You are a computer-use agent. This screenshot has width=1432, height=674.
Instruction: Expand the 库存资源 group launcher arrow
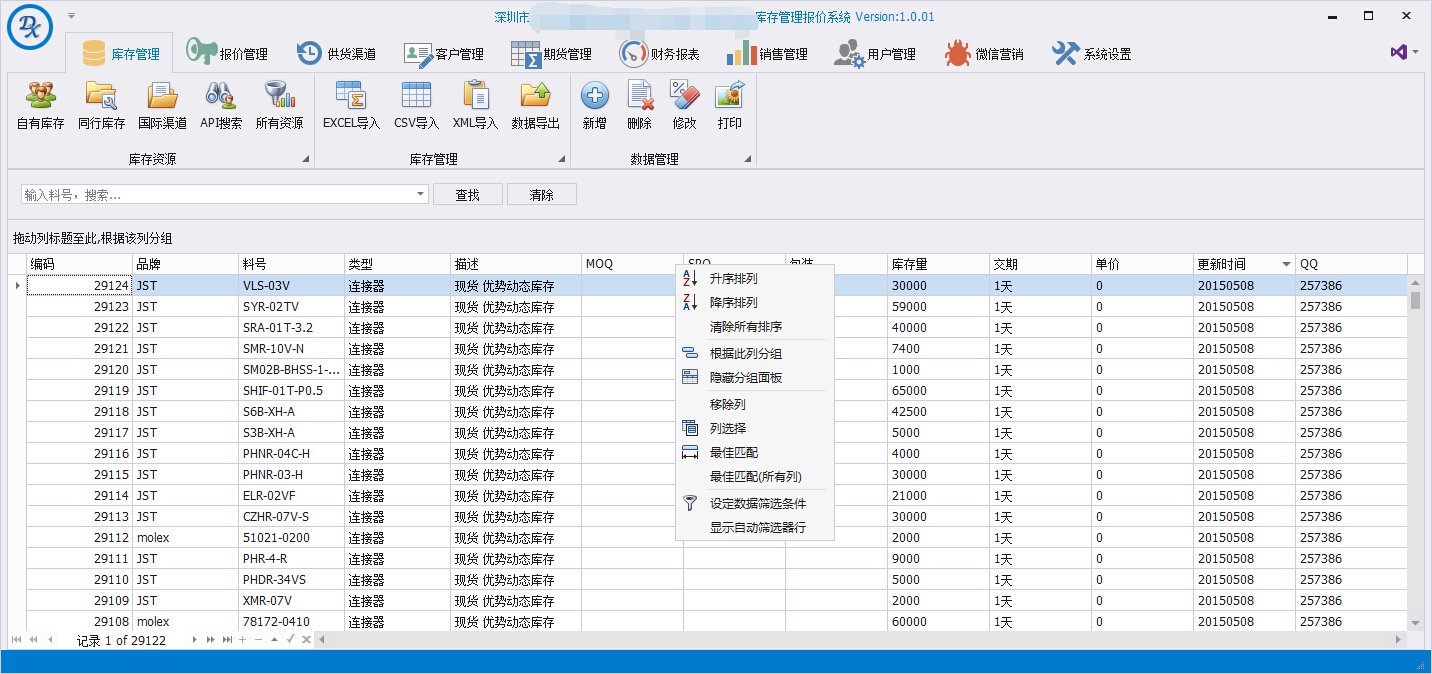306,160
